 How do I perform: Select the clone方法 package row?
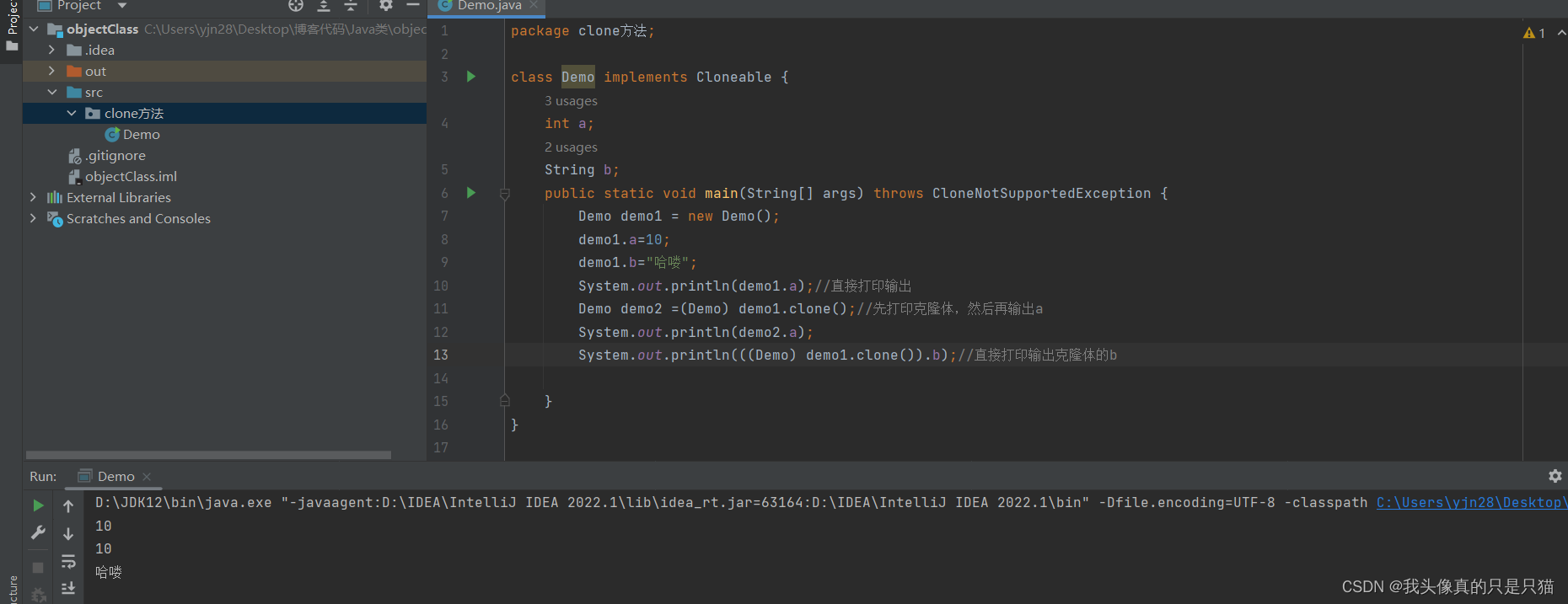point(224,114)
